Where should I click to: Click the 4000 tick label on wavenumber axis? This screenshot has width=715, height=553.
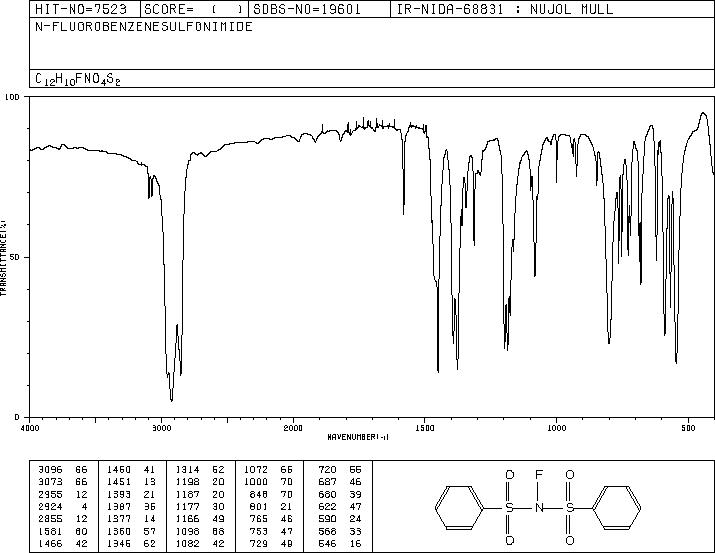click(x=30, y=428)
